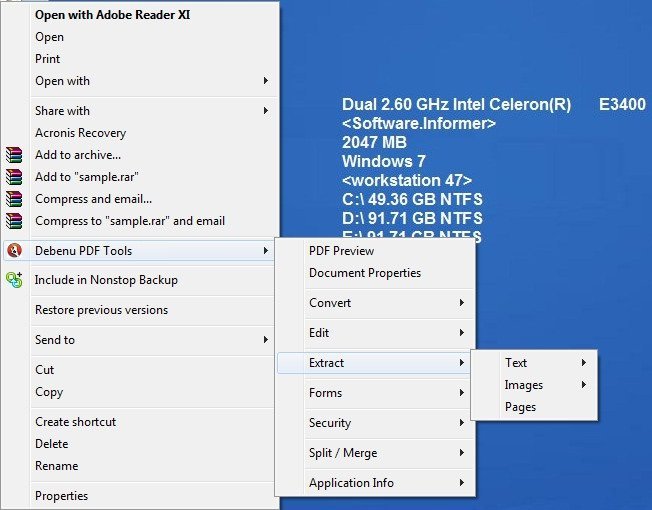This screenshot has height=510, width=652.
Task: Open the Send to entry
Action: (140, 340)
